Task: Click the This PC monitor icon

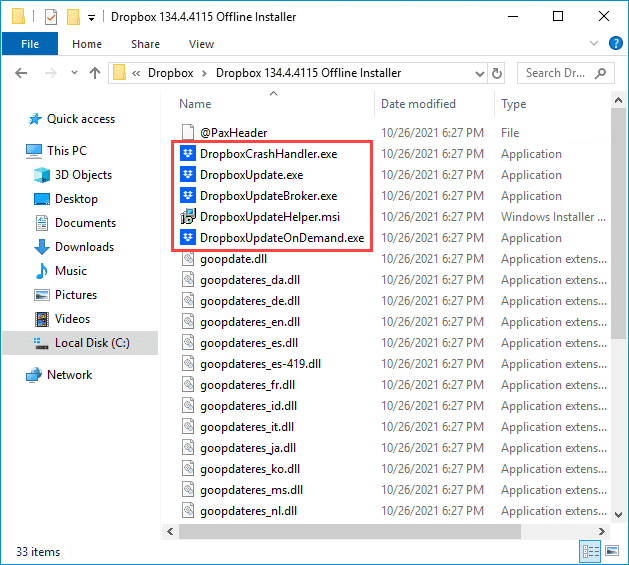Action: (x=34, y=151)
